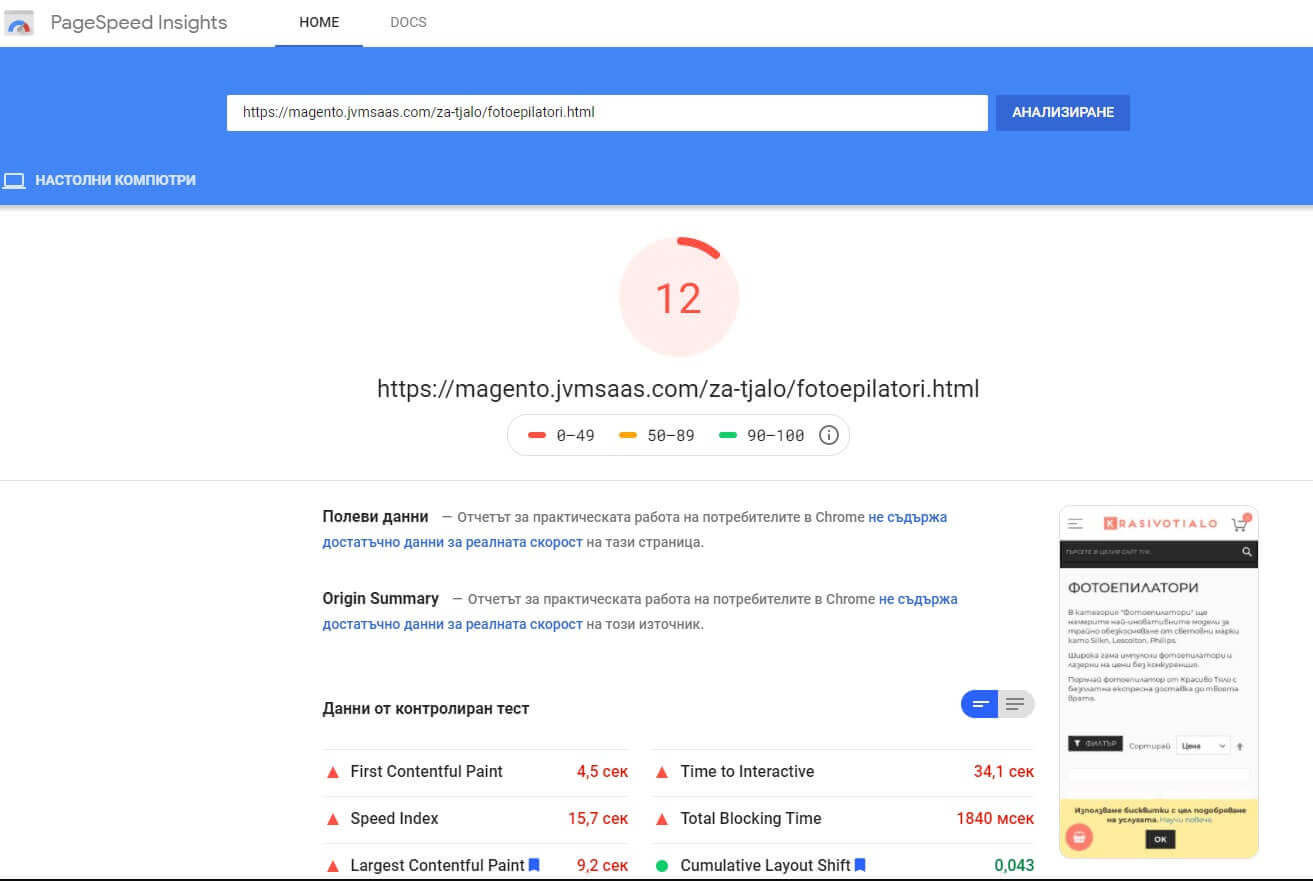Click the hamburger menu in the page preview
This screenshot has width=1313, height=881.
pyautogui.click(x=1076, y=523)
